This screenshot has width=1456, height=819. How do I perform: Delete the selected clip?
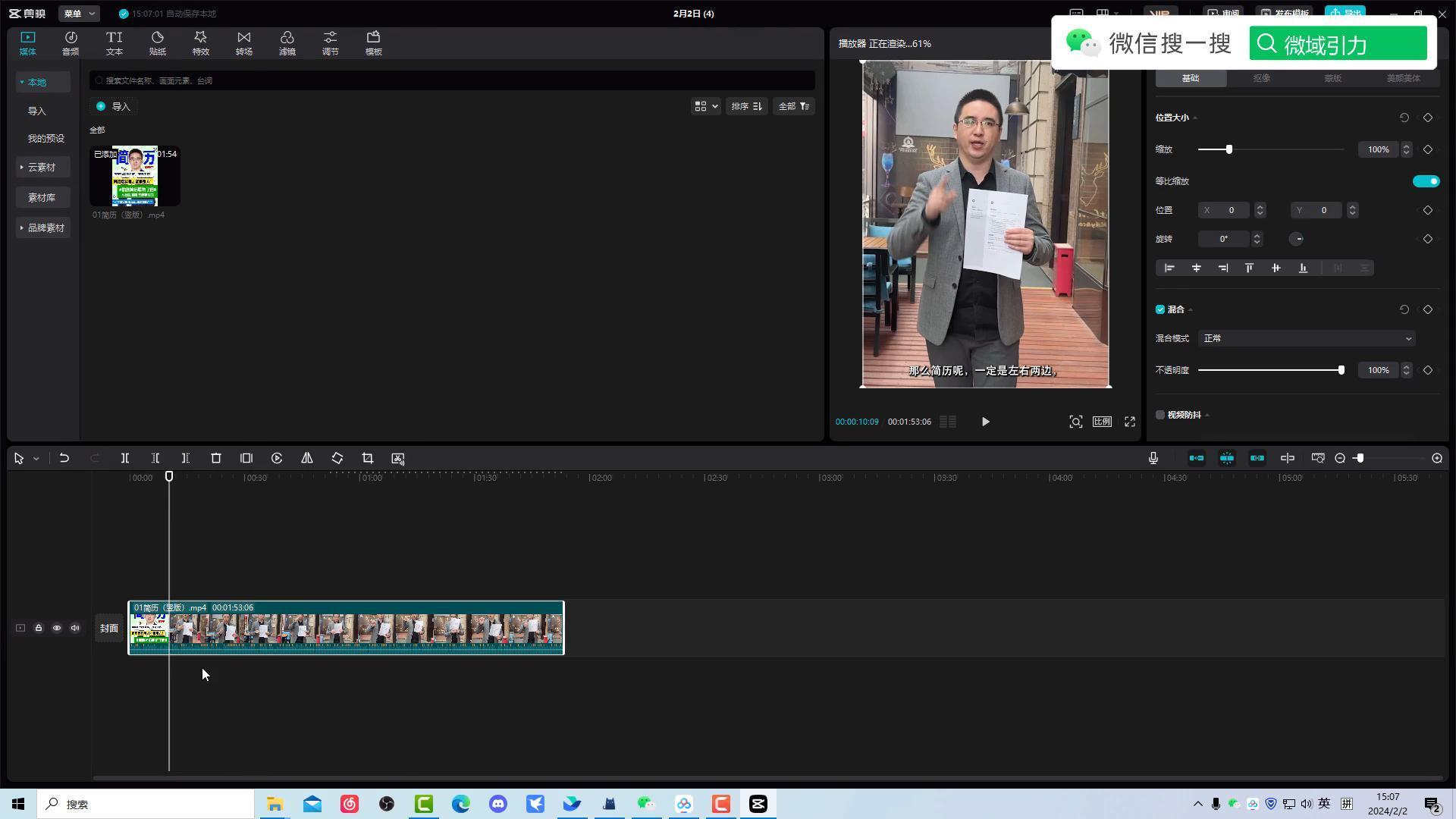216,458
